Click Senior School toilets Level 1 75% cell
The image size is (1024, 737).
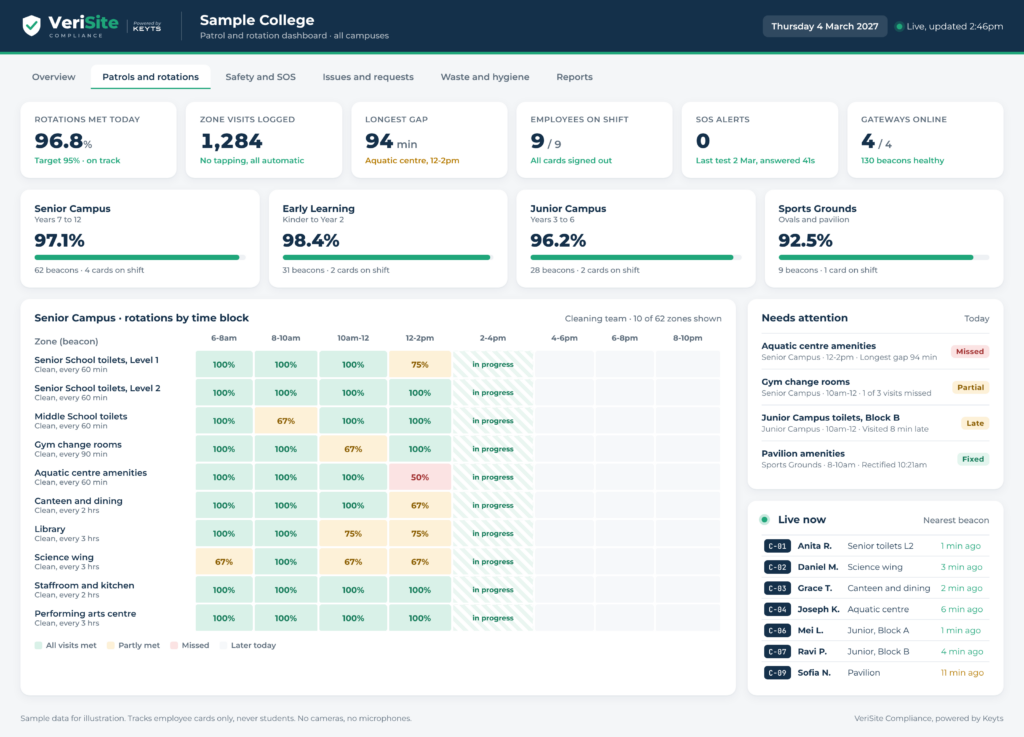coord(420,364)
